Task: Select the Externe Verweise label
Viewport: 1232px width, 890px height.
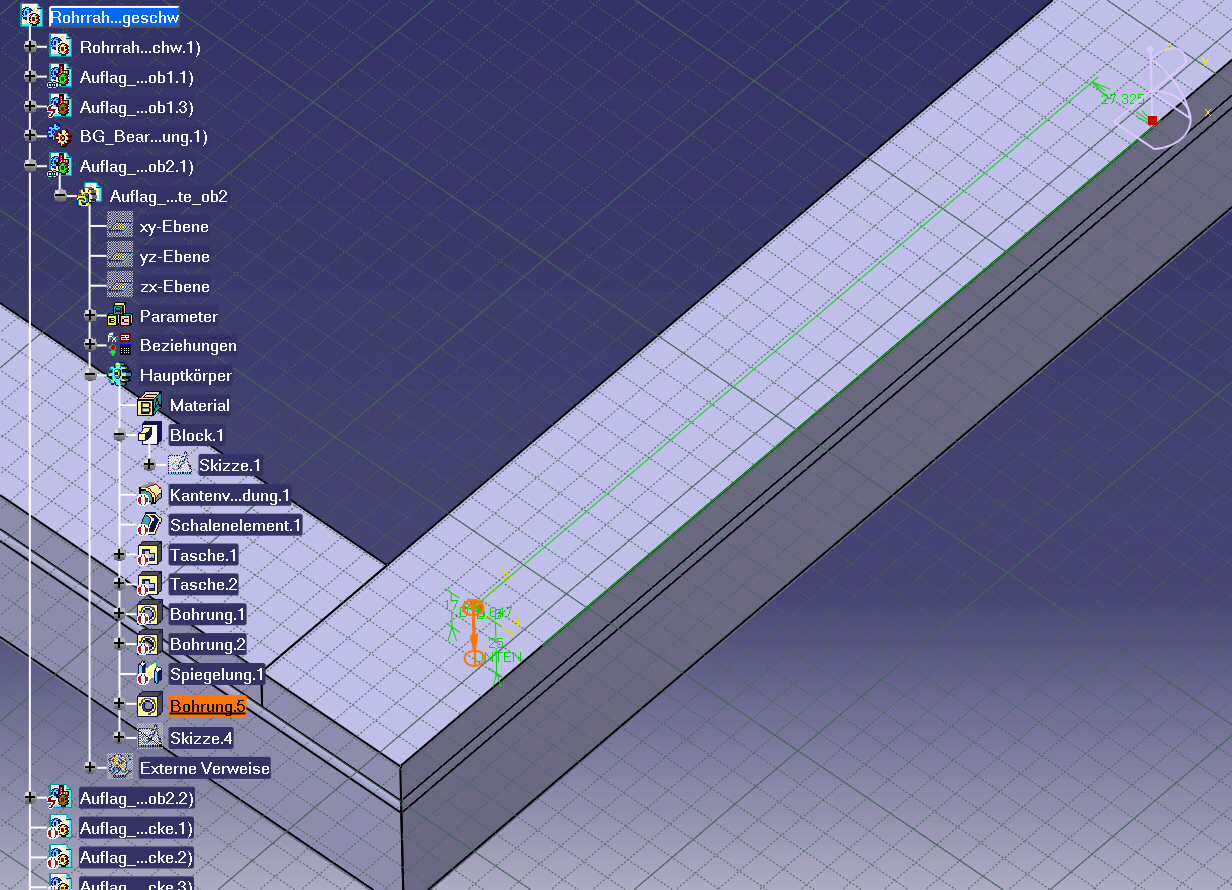Action: tap(205, 768)
